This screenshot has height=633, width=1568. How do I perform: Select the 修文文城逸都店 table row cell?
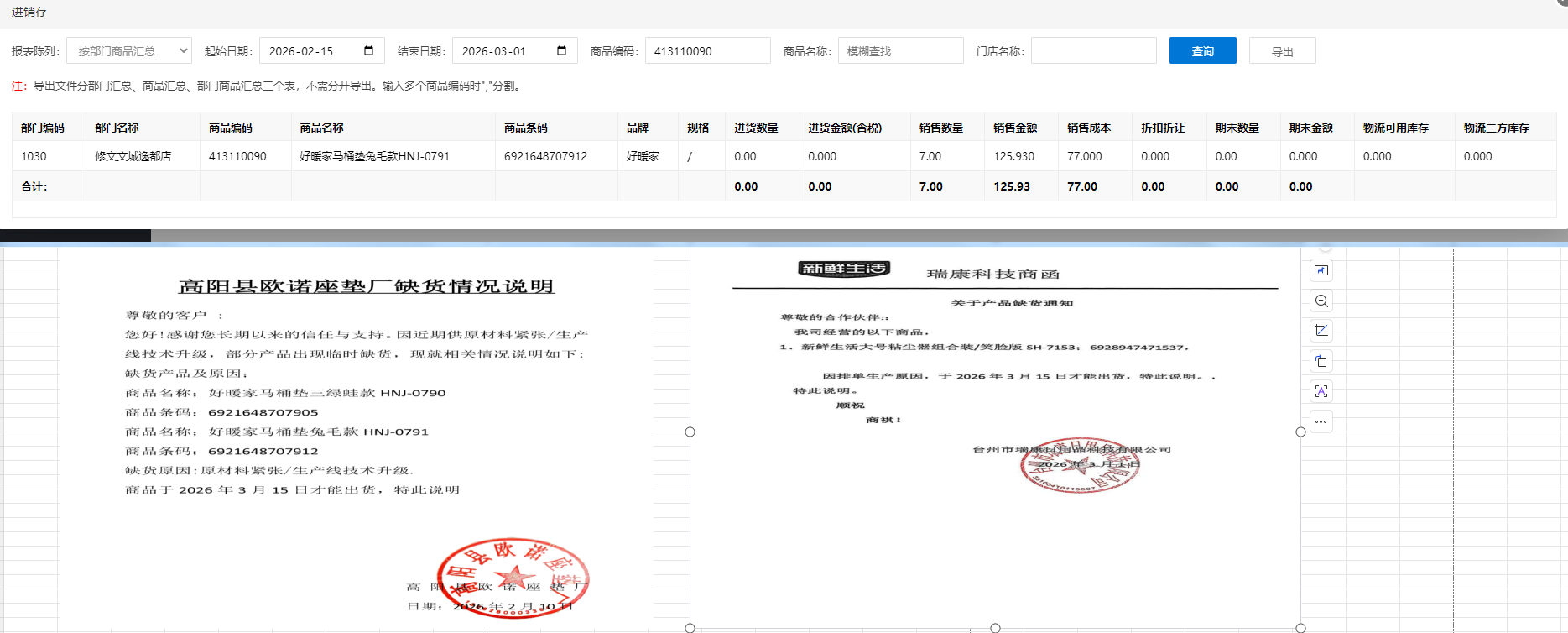133,156
